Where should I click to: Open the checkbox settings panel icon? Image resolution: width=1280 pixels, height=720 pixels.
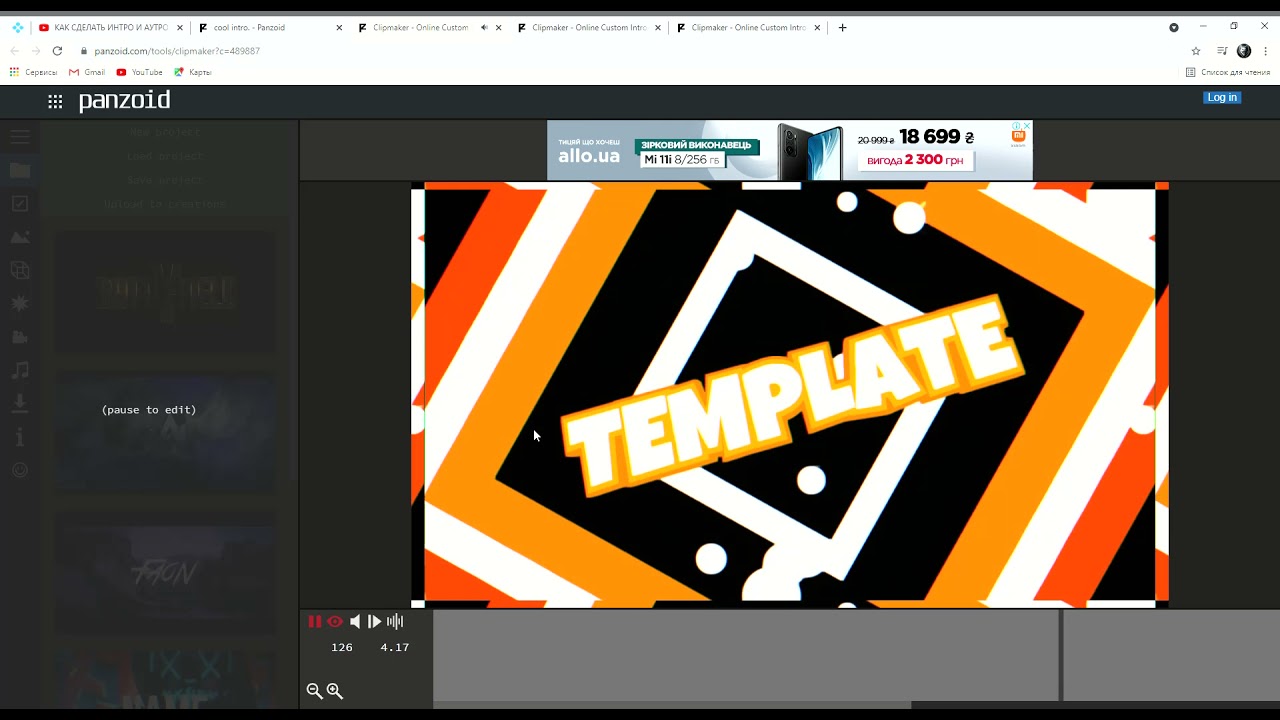click(x=20, y=203)
